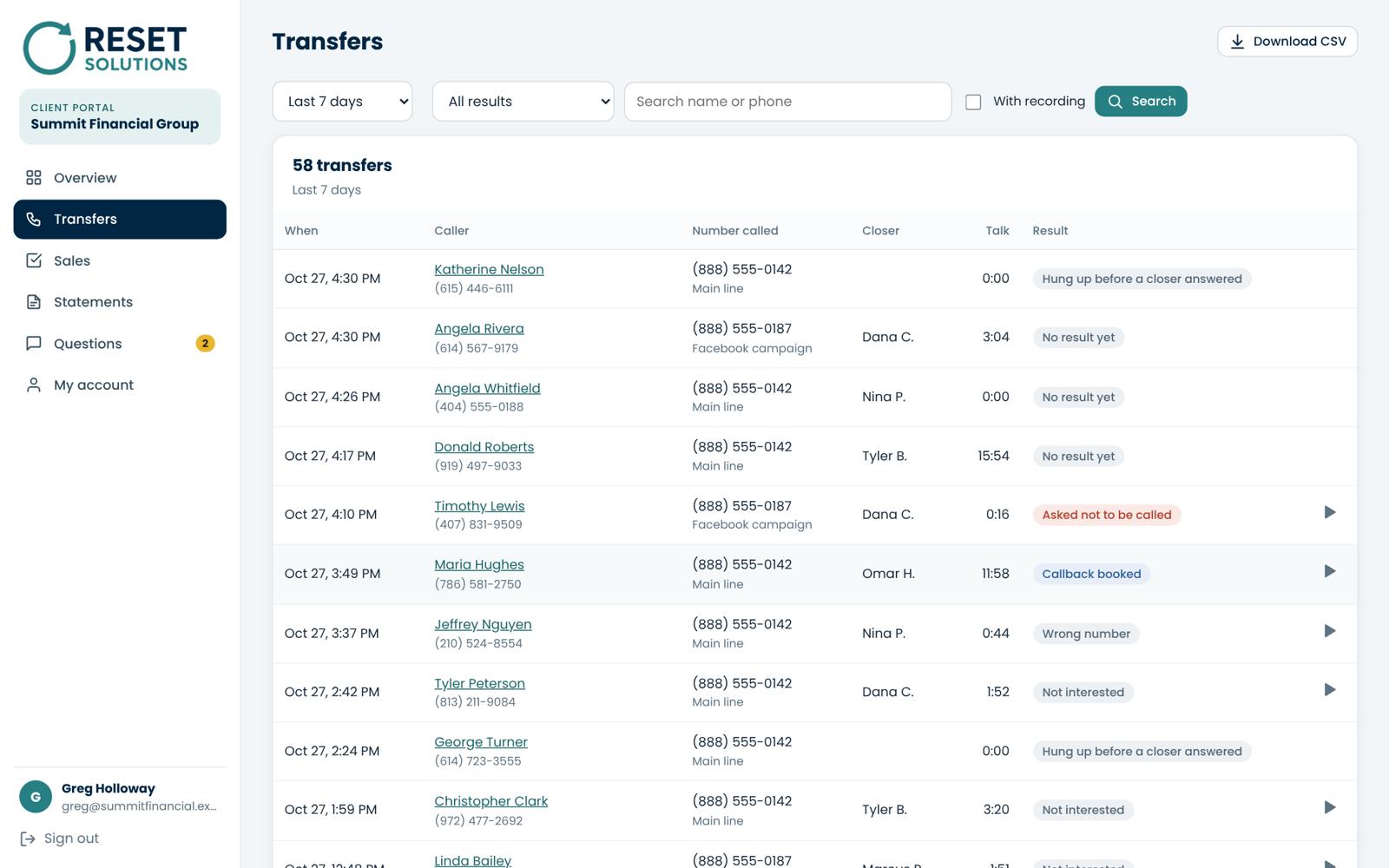
Task: Open caller Angela Rivera
Action: [x=479, y=329]
